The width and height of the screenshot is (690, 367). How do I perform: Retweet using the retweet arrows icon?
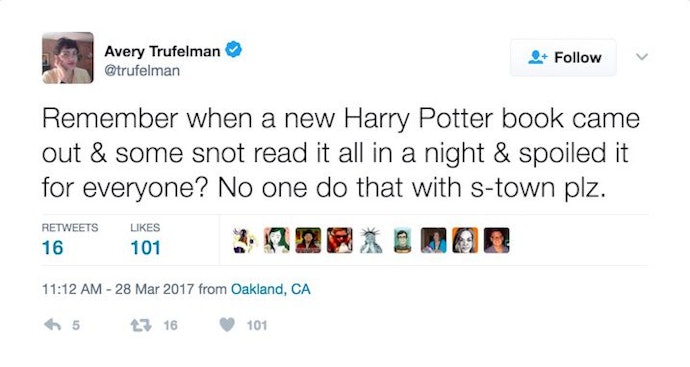coord(141,325)
